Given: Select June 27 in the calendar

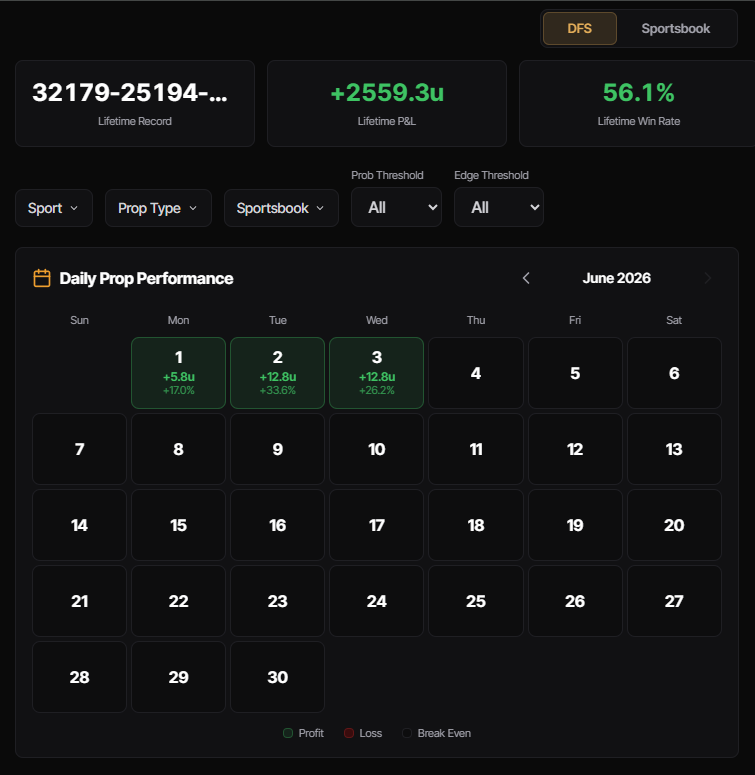Looking at the screenshot, I should [674, 601].
